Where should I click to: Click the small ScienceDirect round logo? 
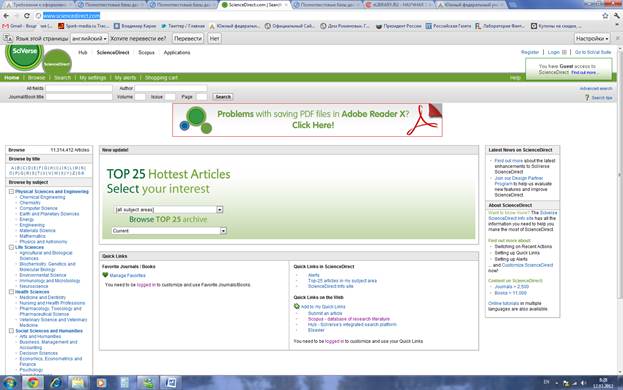(x=57, y=64)
